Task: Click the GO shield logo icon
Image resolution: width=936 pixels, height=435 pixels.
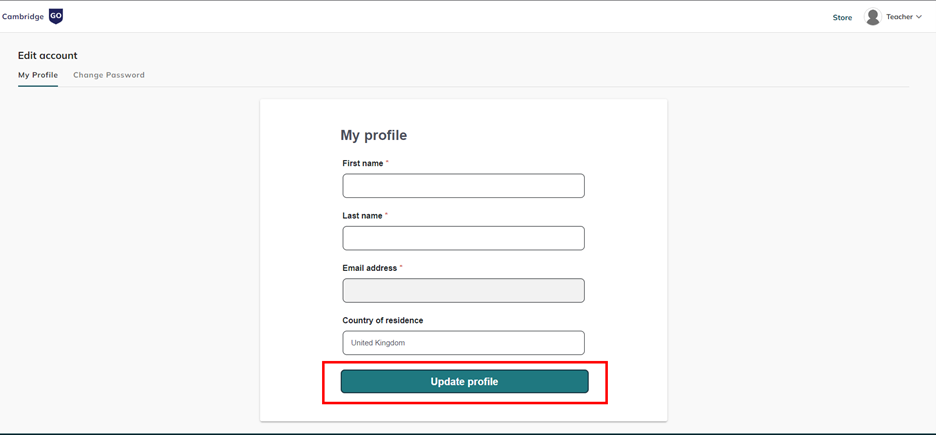Action: (56, 16)
